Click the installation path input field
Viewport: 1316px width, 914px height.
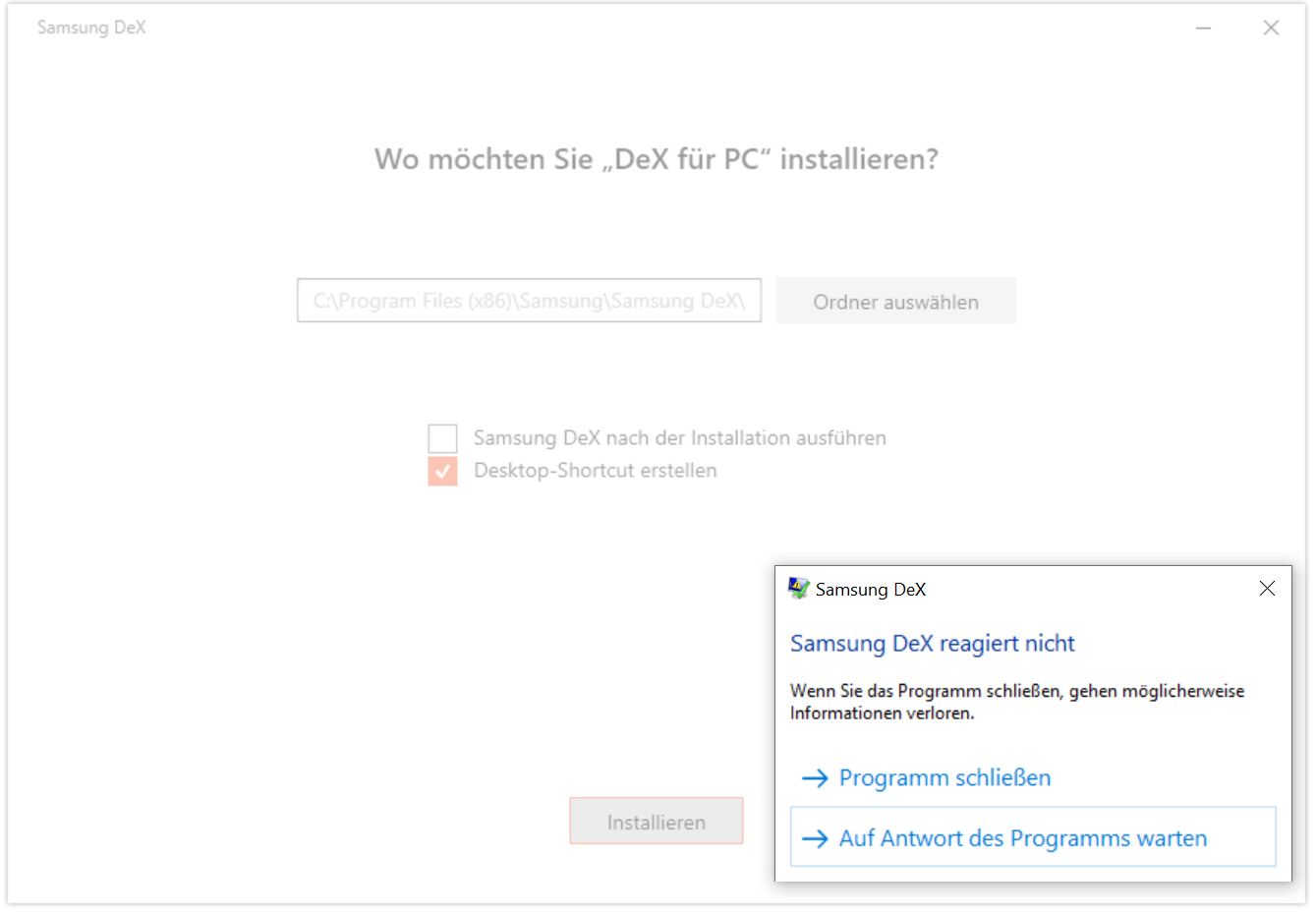[529, 301]
